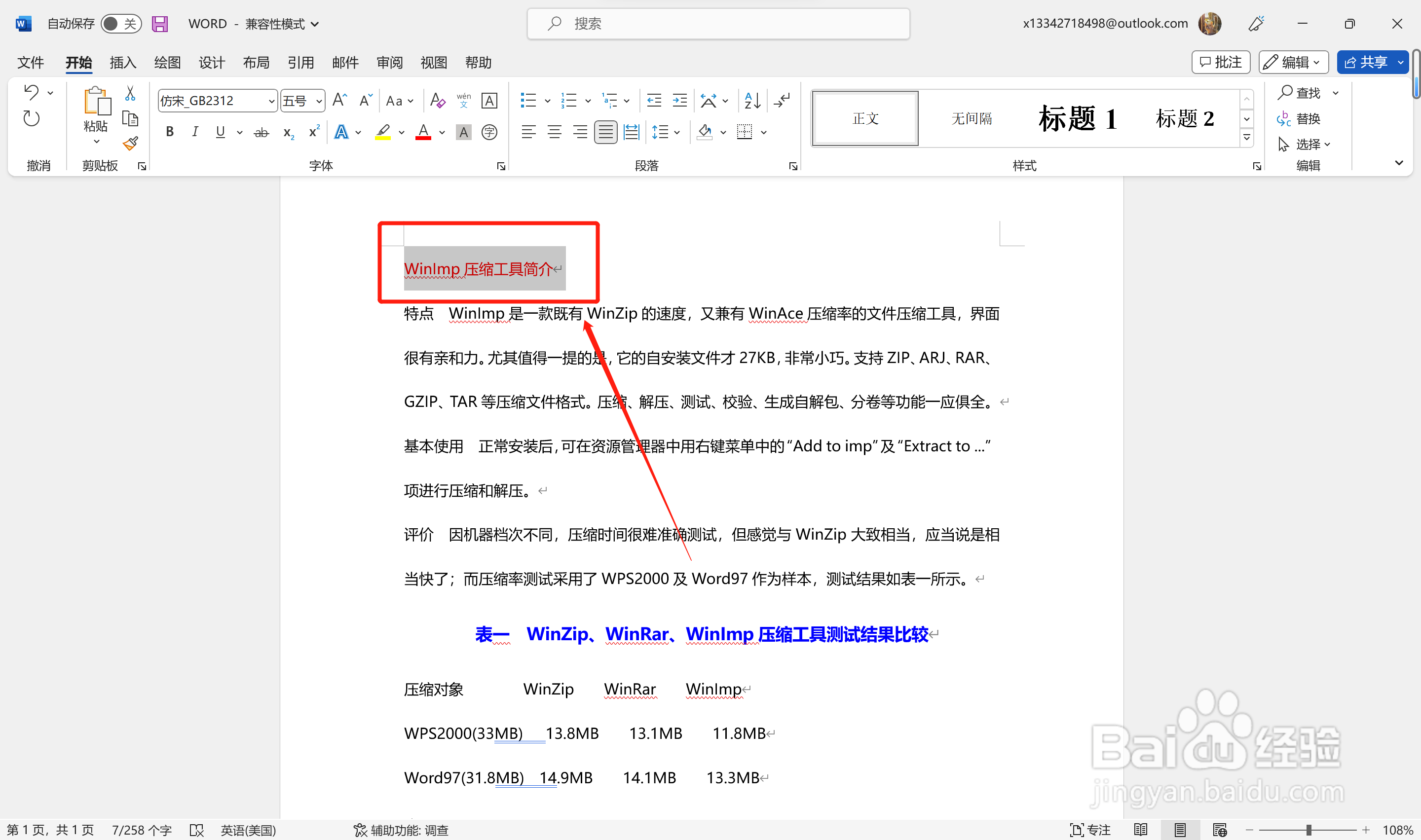Open the font name dropdown
Image resolution: width=1421 pixels, height=840 pixels.
point(271,101)
